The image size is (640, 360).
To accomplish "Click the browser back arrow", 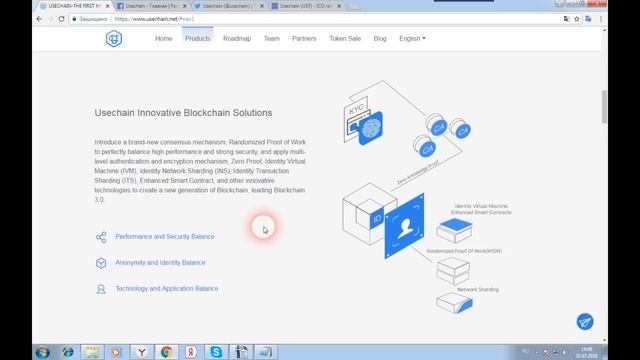I will tap(39, 19).
